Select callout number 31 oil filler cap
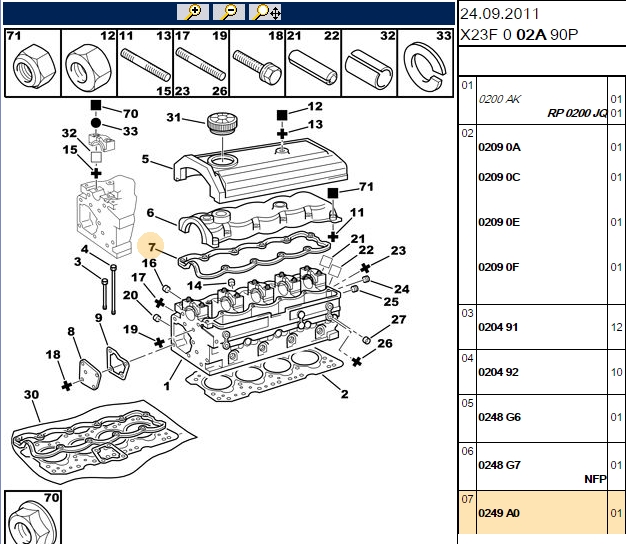The width and height of the screenshot is (626, 544). pyautogui.click(x=174, y=117)
